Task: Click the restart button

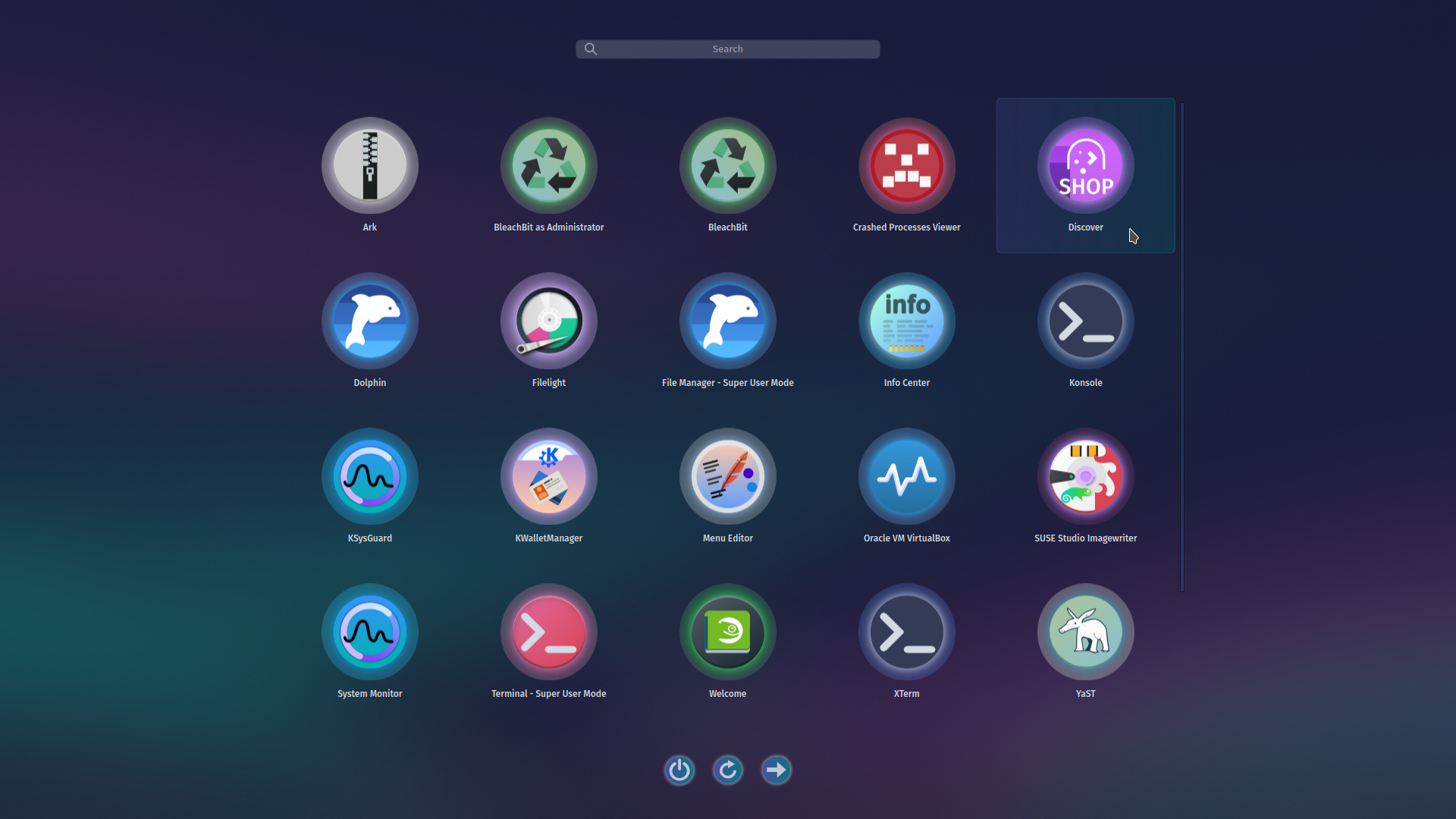Action: coord(728,770)
